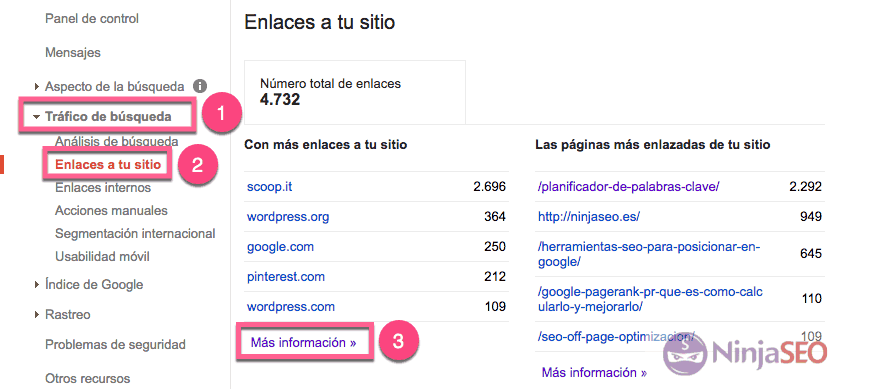Screen dimensions: 870x389
Task: Open the pinterest.com linking domain
Action: pyautogui.click(x=286, y=276)
